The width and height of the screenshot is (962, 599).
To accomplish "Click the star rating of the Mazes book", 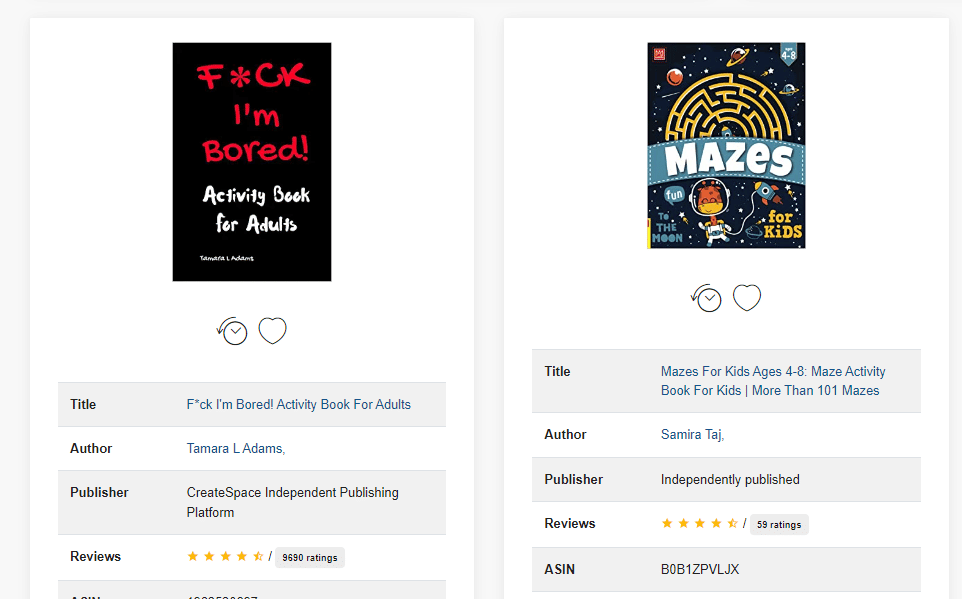I will (699, 524).
